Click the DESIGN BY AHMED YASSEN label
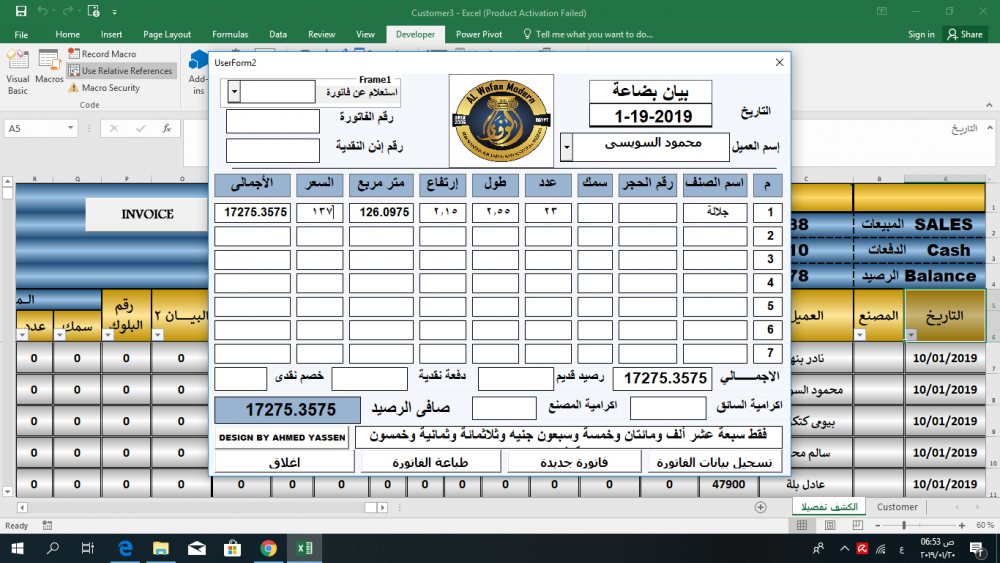 pos(282,437)
